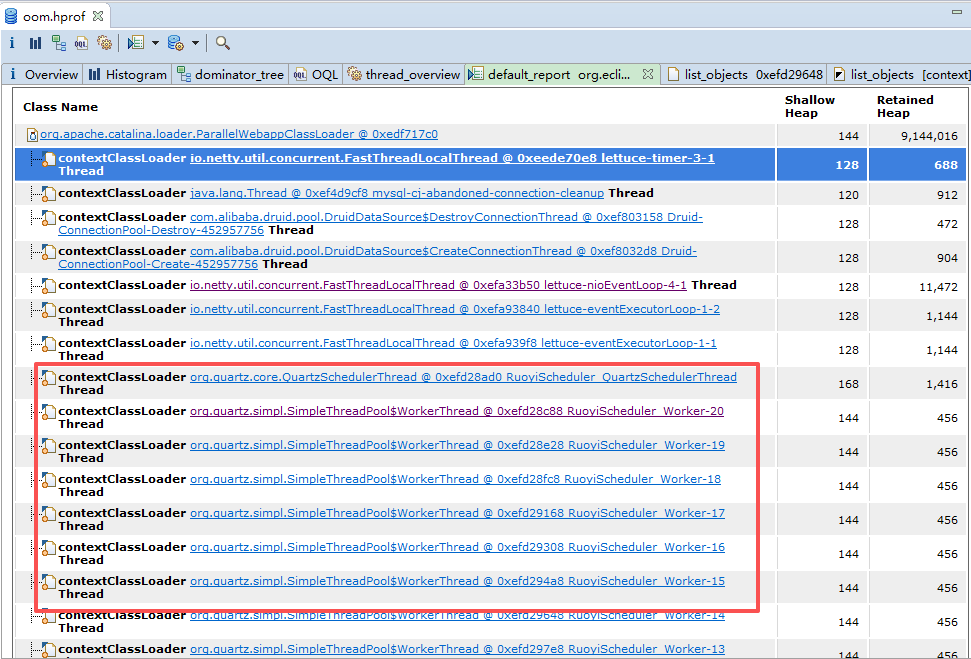Screen dimensions: 971x659
Task: Minimize the editor pane with top-right button
Action: pyautogui.click(x=957, y=12)
